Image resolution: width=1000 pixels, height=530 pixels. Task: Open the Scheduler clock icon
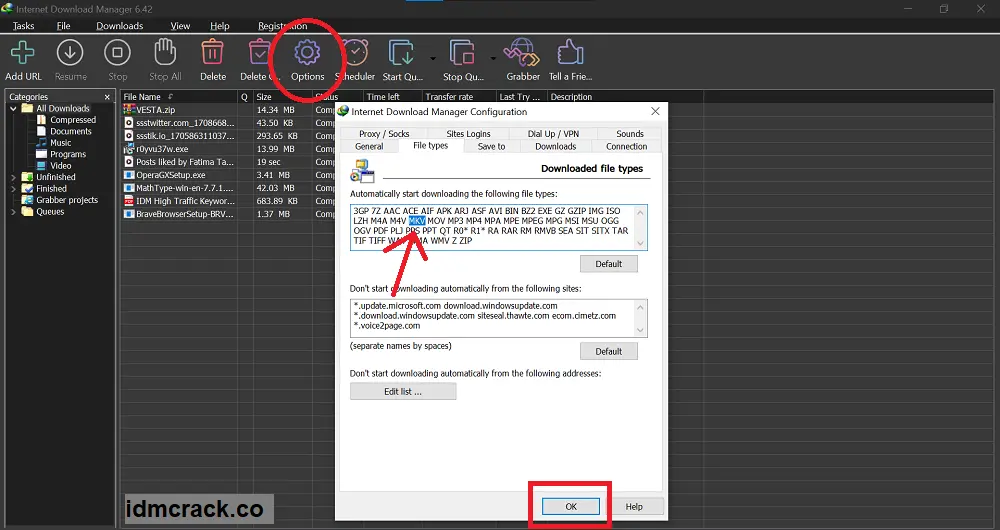click(x=355, y=53)
